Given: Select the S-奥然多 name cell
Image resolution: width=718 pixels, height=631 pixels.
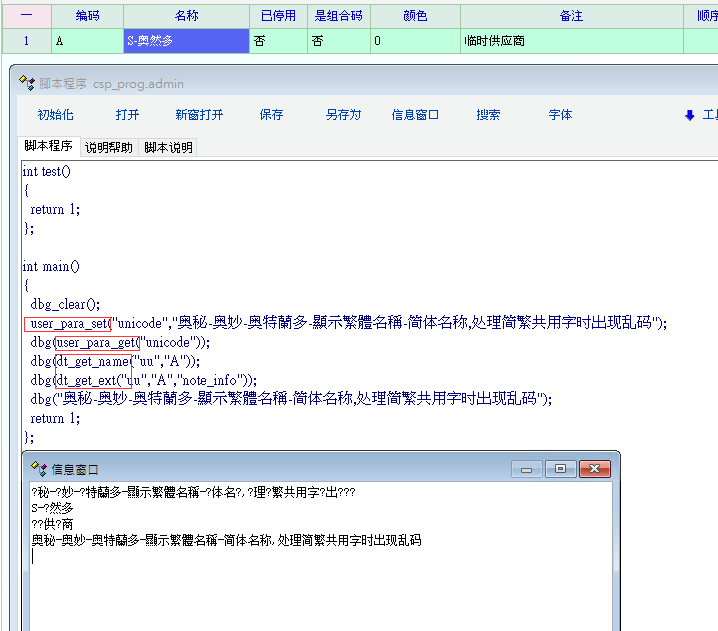Looking at the screenshot, I should (x=186, y=41).
